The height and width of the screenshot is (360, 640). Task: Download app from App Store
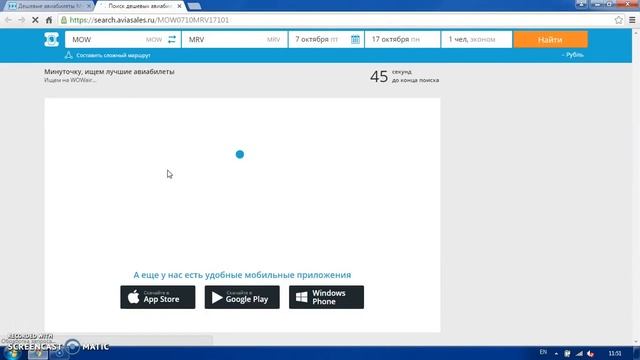point(158,297)
